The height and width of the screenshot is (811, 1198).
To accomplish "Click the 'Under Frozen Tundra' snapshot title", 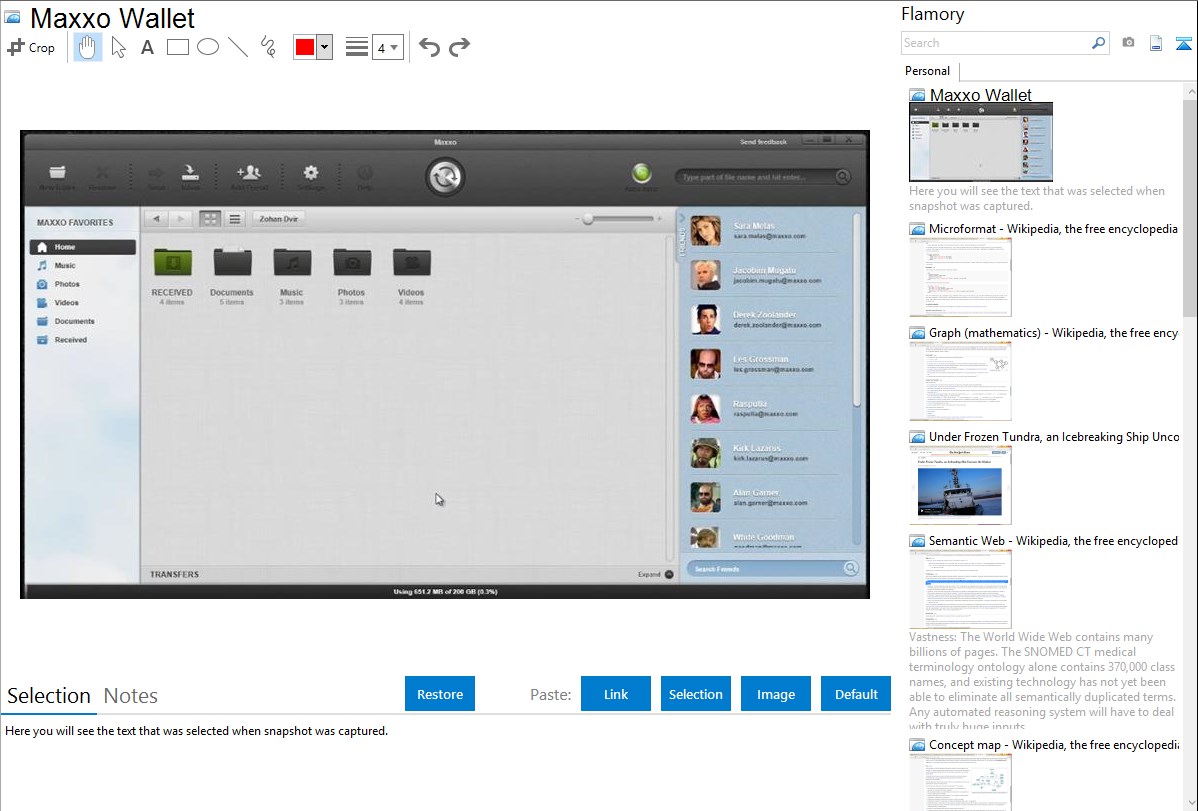I will 1054,437.
